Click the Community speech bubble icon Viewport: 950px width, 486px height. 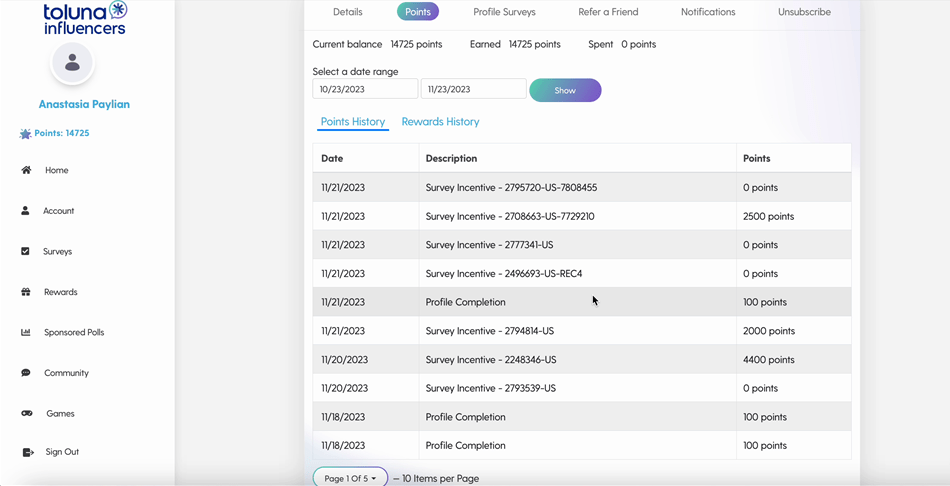(26, 373)
